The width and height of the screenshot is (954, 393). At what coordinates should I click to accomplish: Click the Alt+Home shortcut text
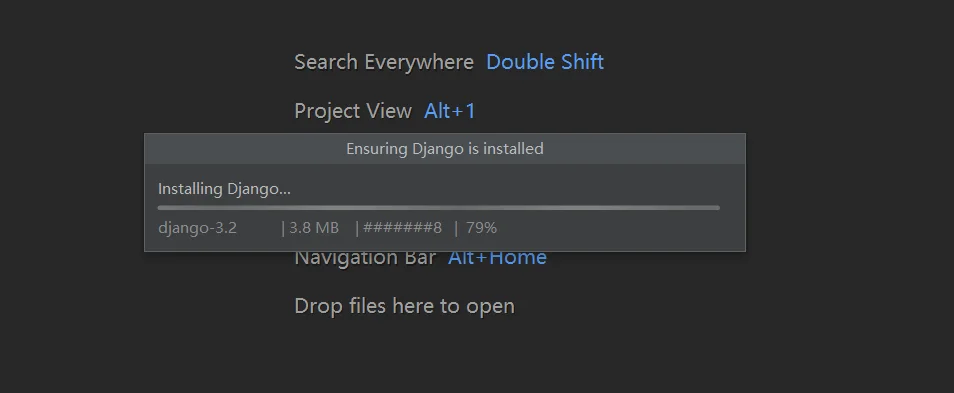(497, 258)
